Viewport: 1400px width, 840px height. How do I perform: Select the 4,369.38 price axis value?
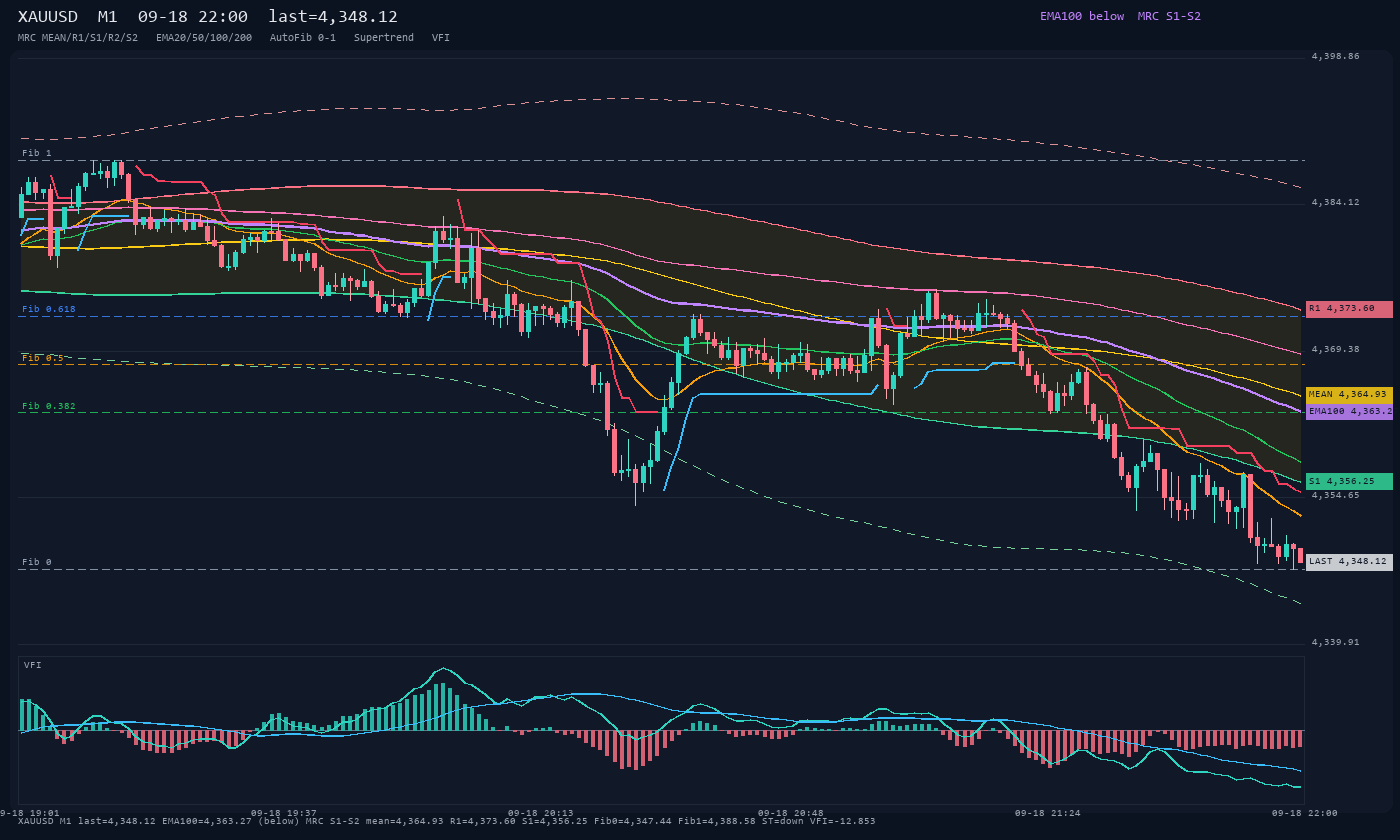[x=1336, y=350]
